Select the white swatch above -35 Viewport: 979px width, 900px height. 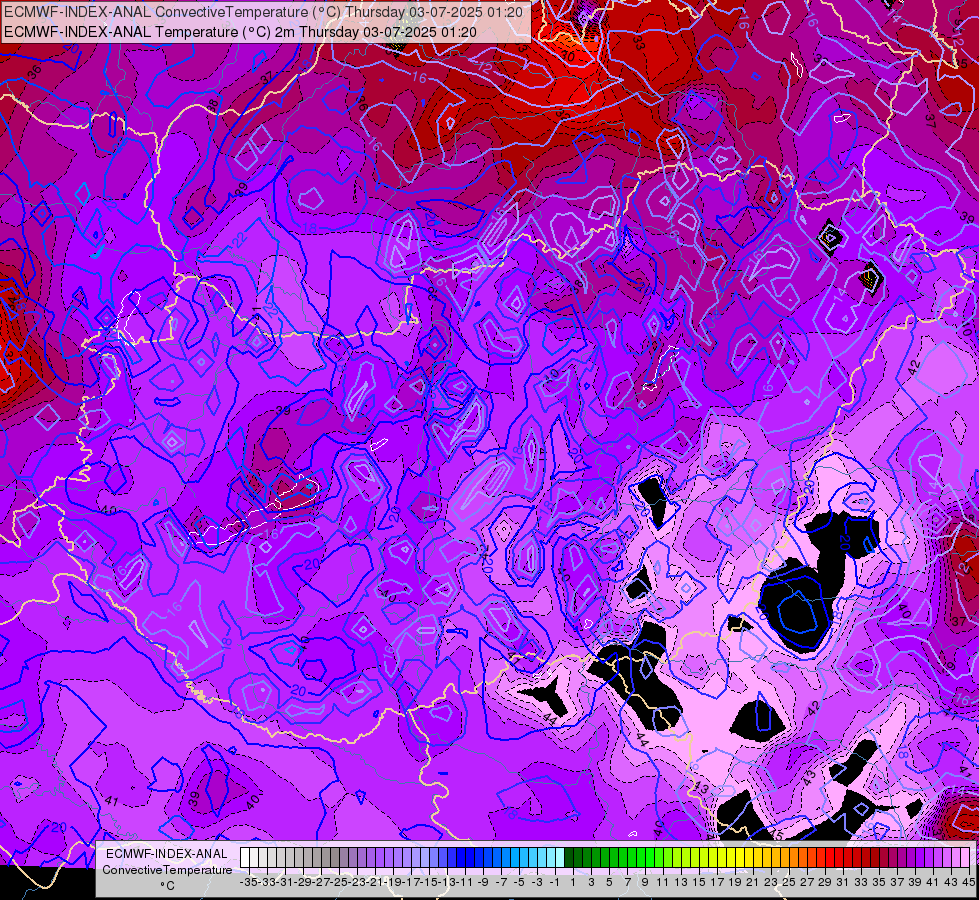point(245,857)
